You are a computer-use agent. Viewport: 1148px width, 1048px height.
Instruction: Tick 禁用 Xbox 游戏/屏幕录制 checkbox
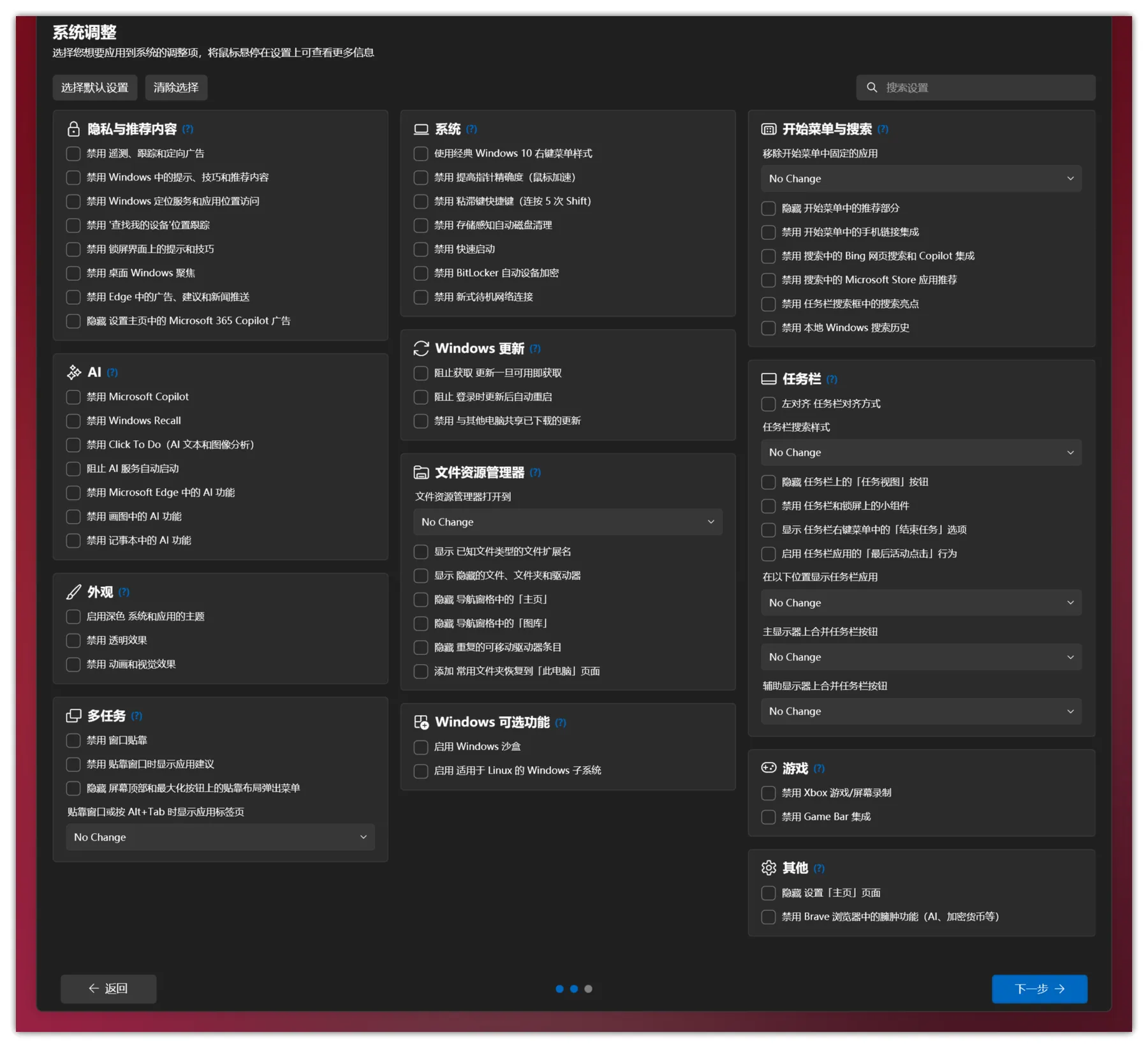(769, 793)
